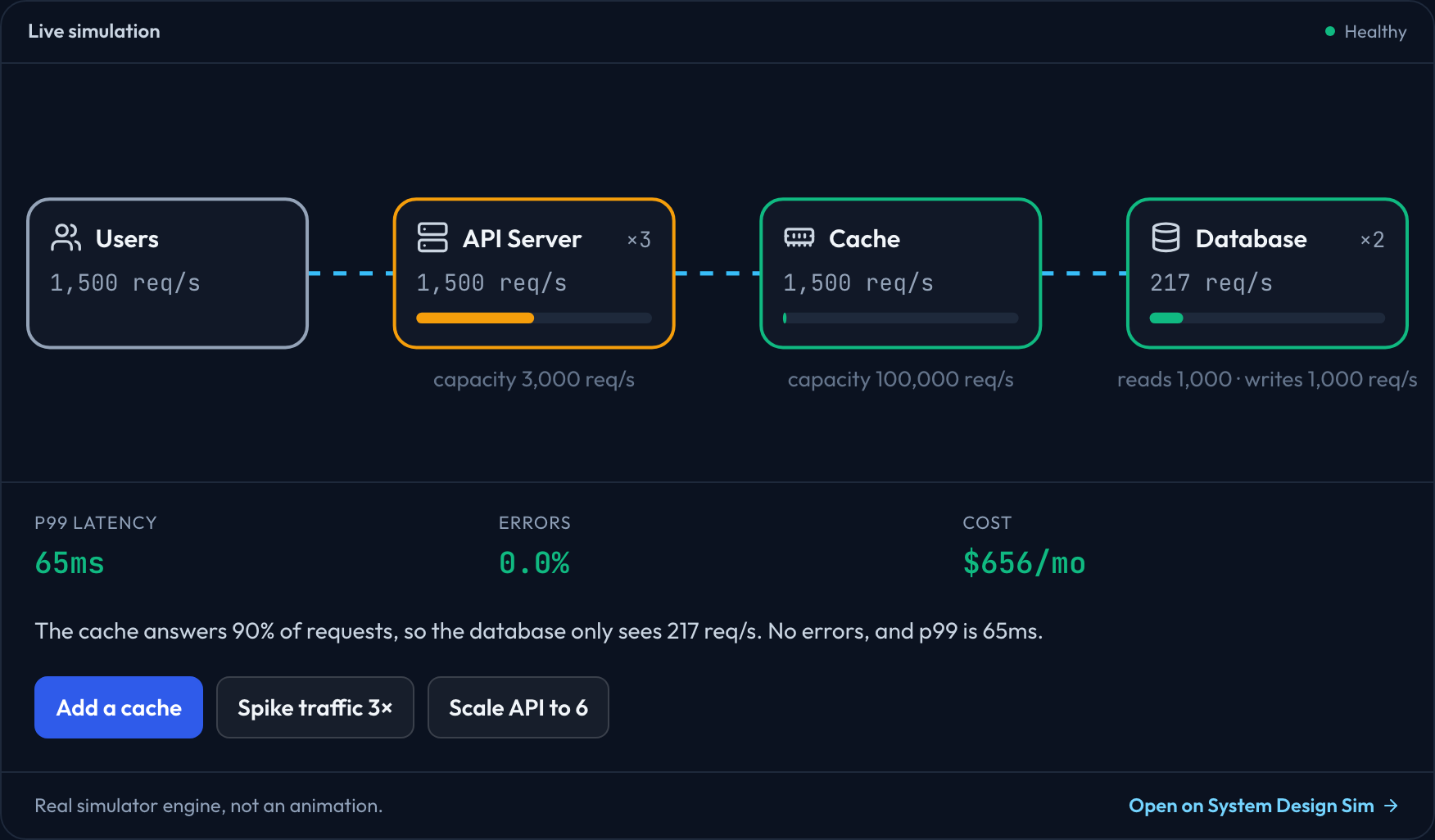Click the COST metric label

[x=987, y=522]
